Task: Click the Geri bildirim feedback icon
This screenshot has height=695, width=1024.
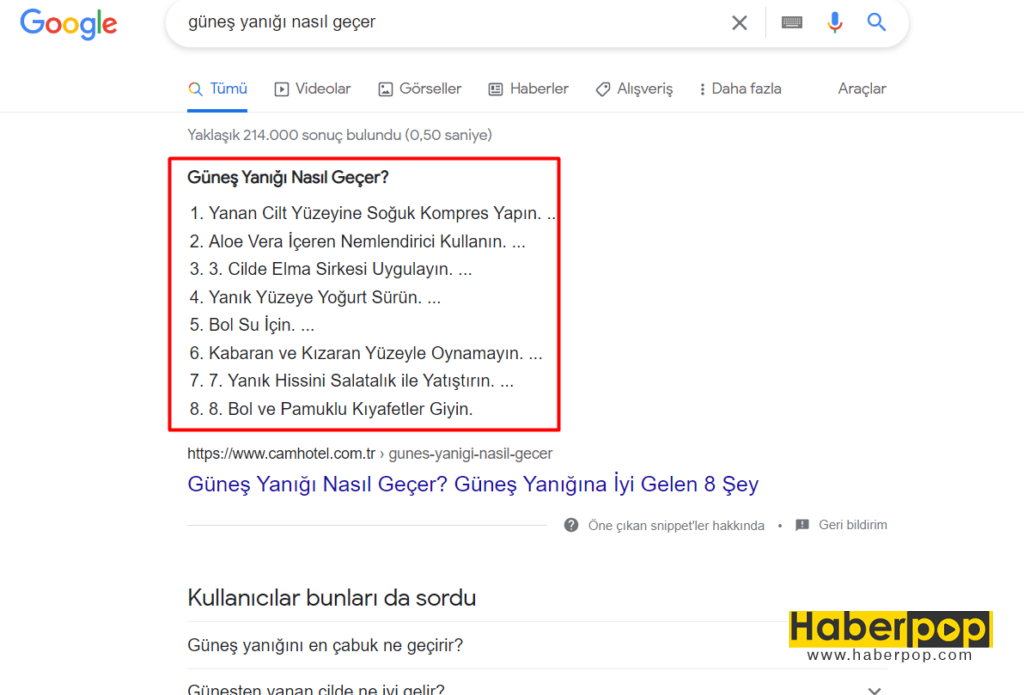Action: point(802,525)
